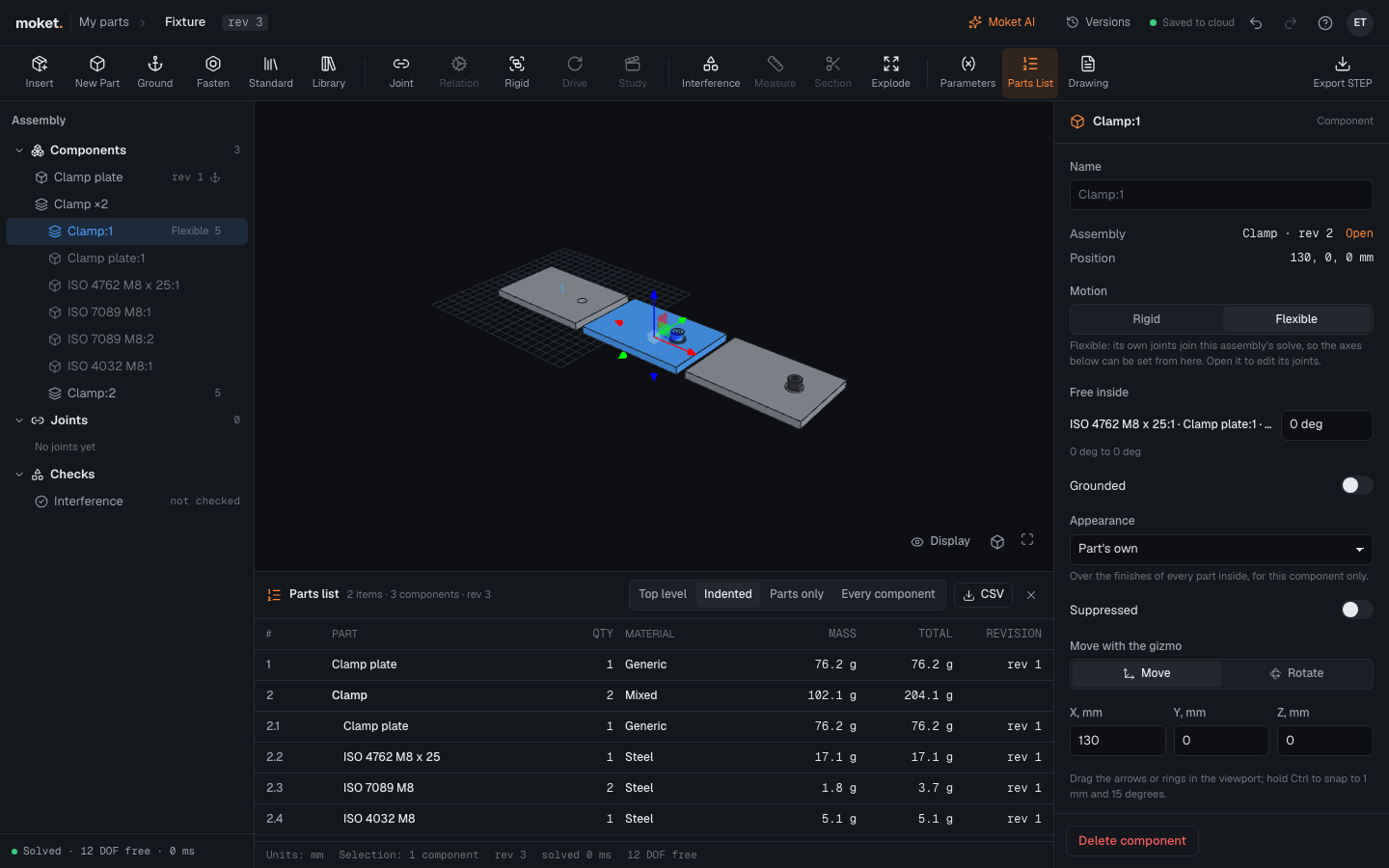Viewport: 1389px width, 868px height.
Task: Collapse the Checks section
Action: 19,475
